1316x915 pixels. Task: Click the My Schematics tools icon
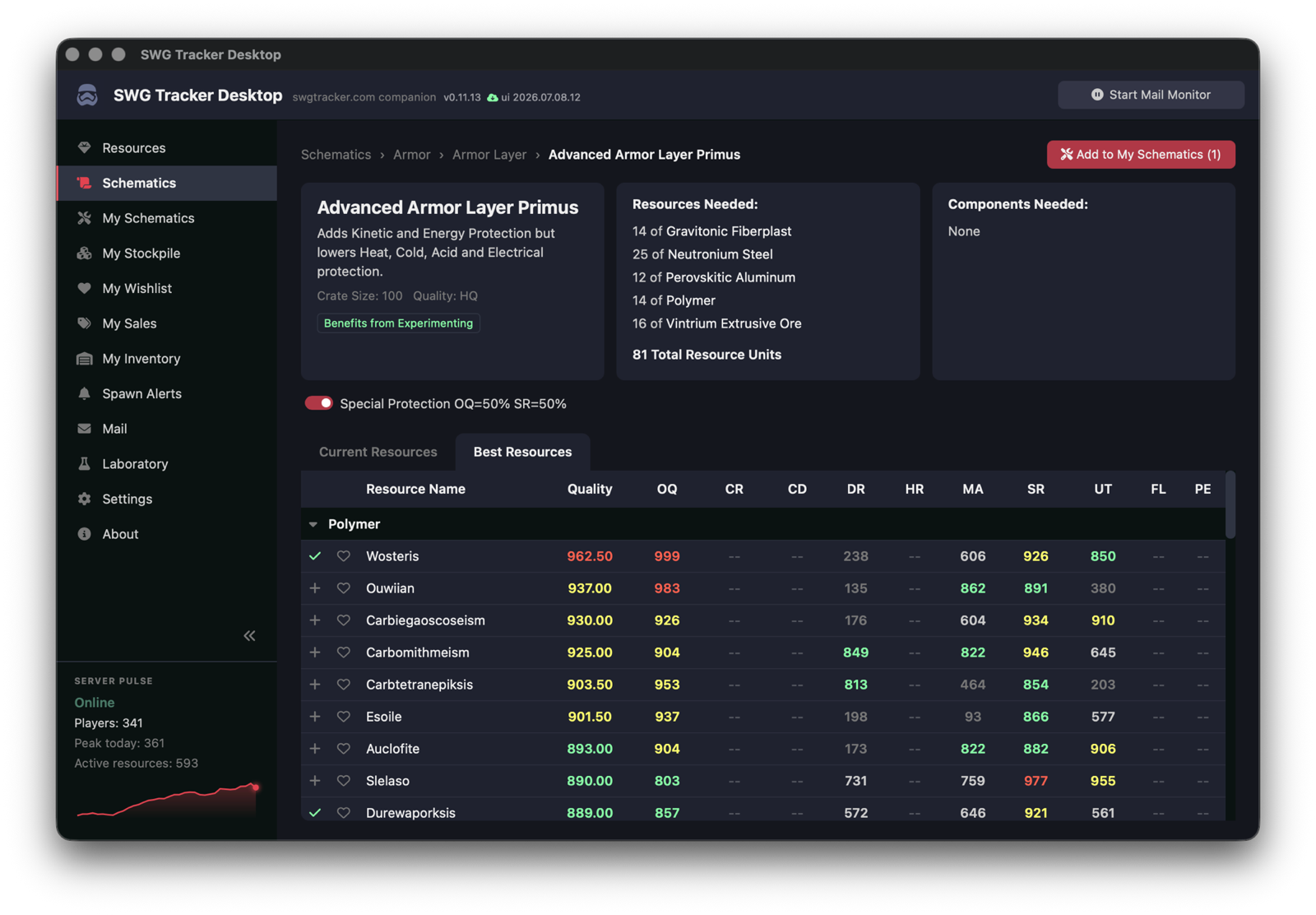click(84, 218)
